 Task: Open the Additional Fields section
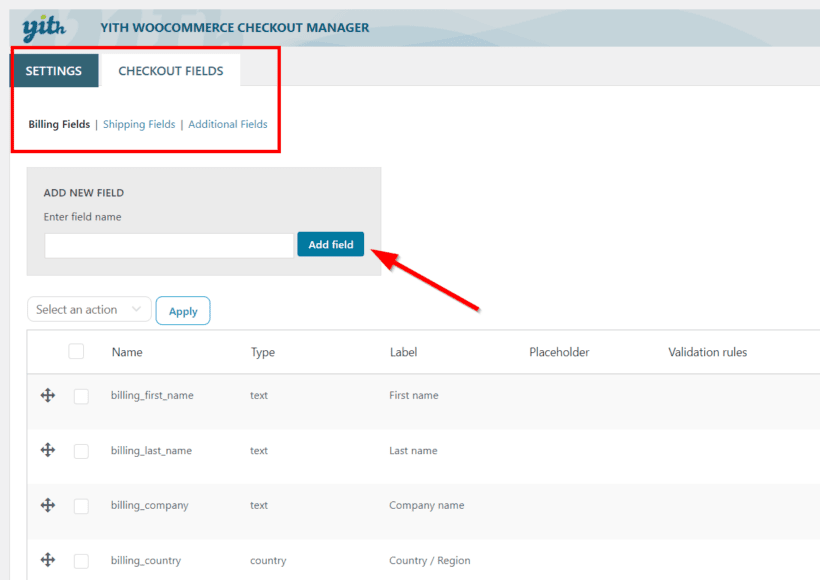coord(227,124)
